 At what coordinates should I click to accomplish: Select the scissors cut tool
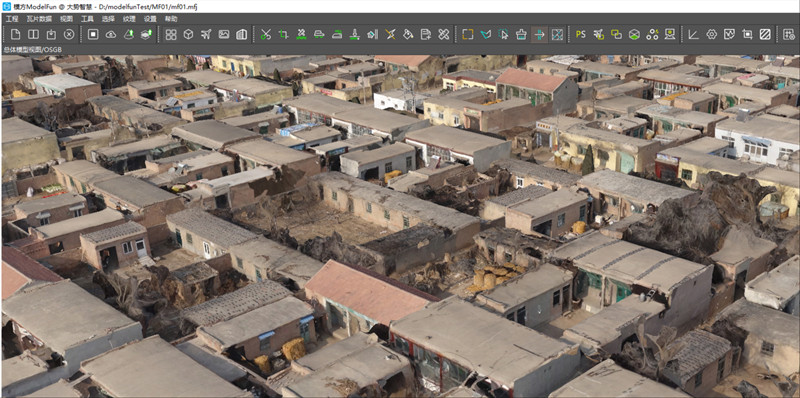click(x=266, y=34)
